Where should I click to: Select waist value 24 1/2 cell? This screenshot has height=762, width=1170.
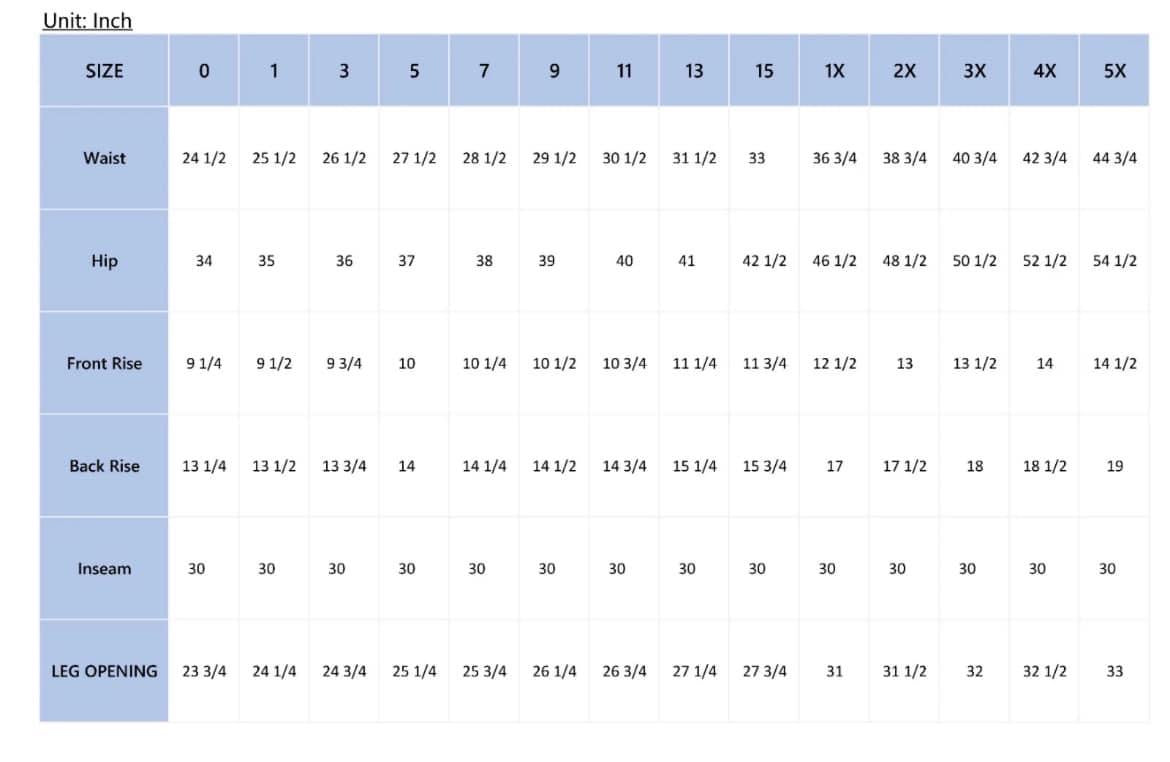pos(204,158)
